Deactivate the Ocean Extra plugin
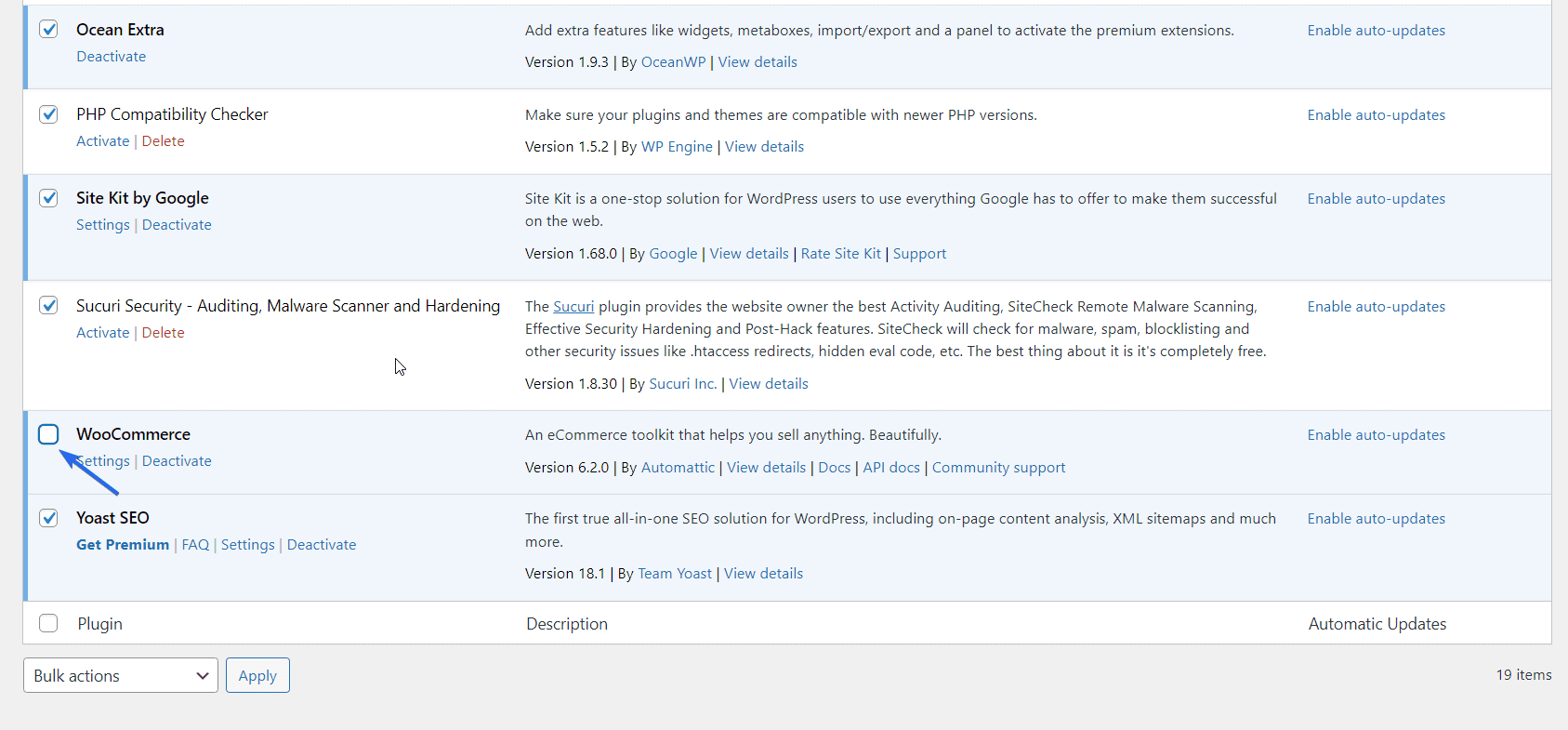Viewport: 1568px width, 730px height. pos(111,57)
